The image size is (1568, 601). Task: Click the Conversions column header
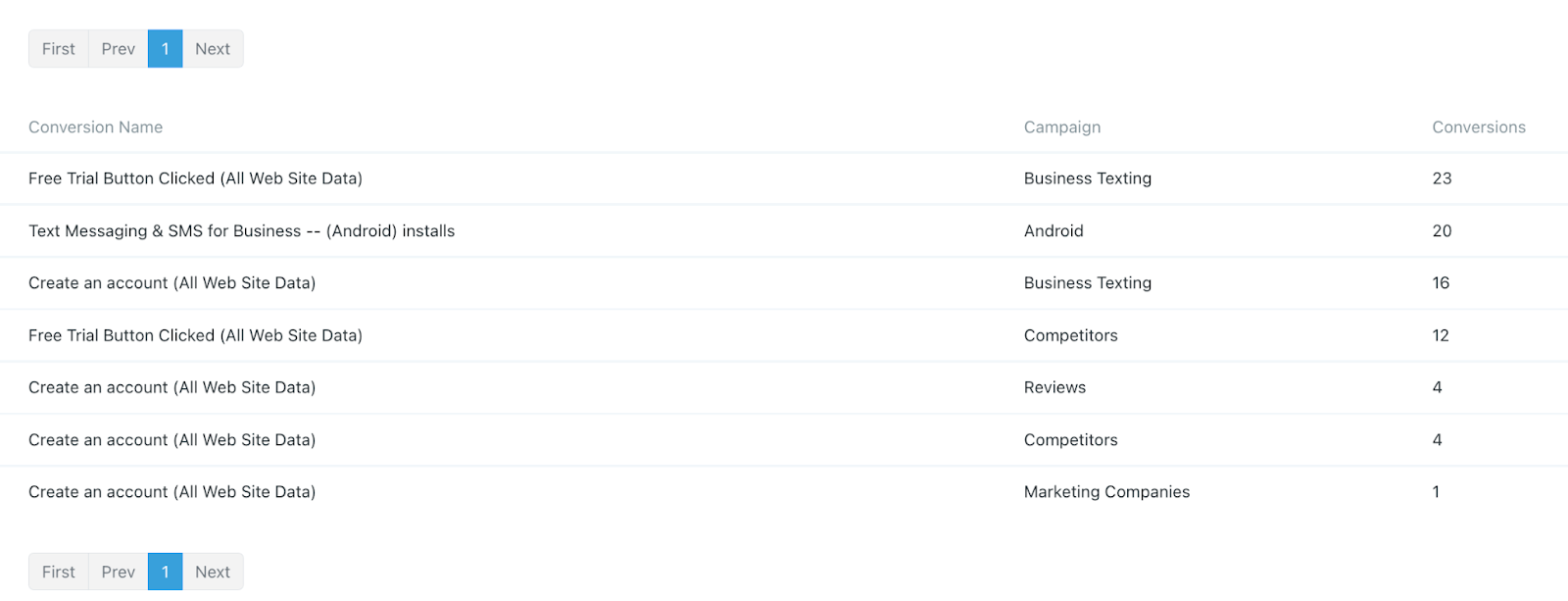click(1479, 127)
